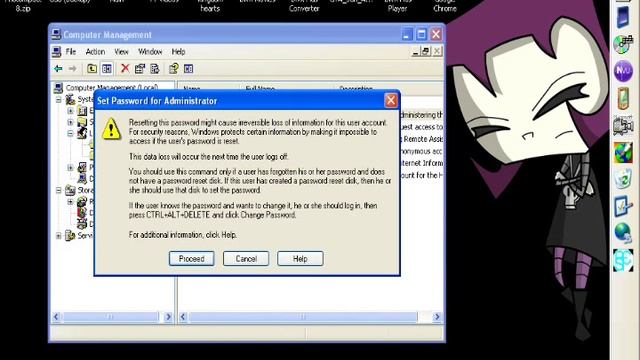Close the Set Password for Administrator dialog
This screenshot has width=640, height=360.
(x=391, y=100)
